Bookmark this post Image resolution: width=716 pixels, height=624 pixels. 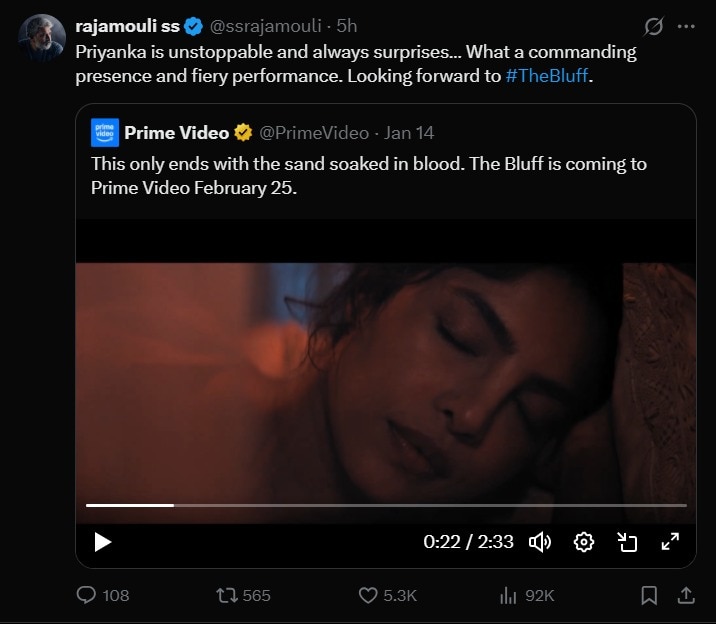pyautogui.click(x=649, y=595)
